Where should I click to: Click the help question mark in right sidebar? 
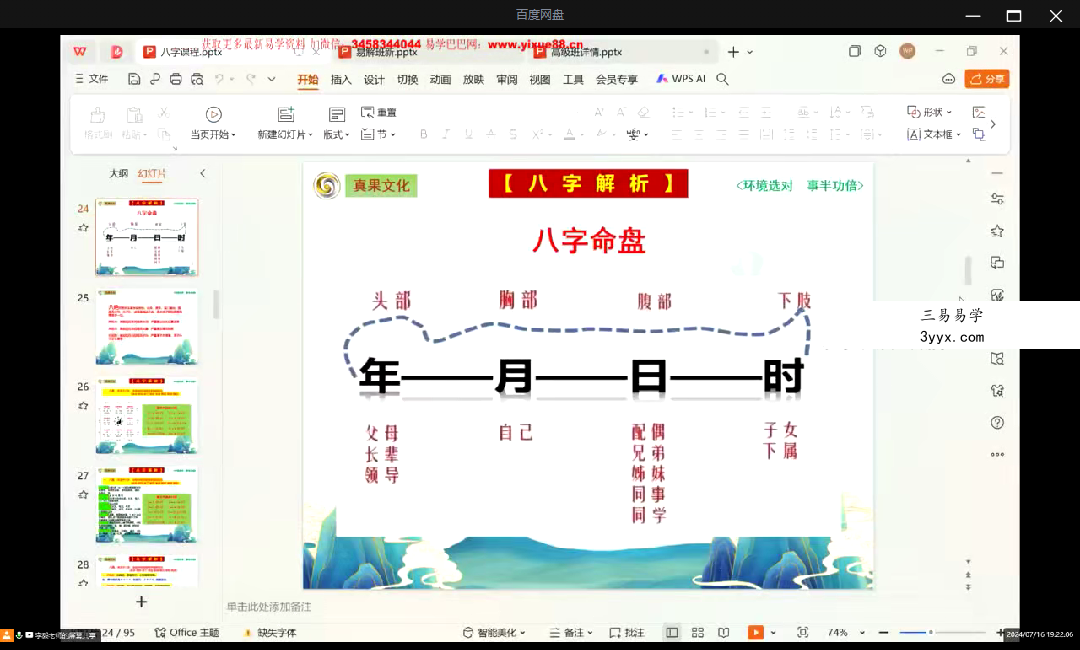pyautogui.click(x=997, y=423)
